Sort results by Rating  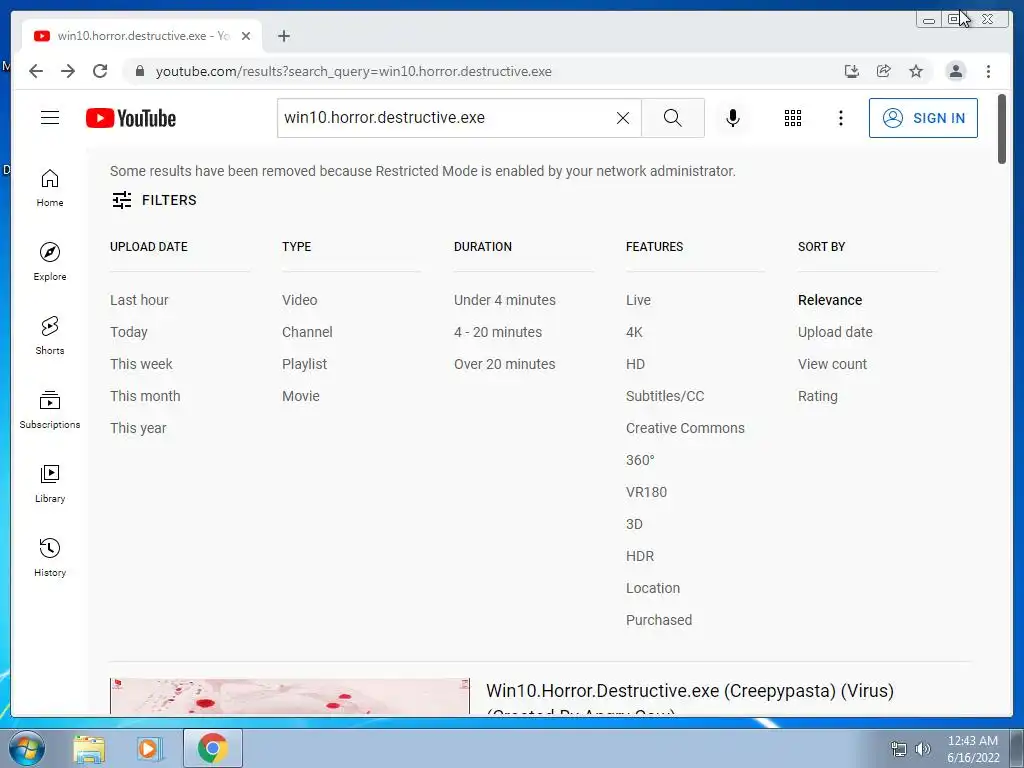click(x=818, y=396)
